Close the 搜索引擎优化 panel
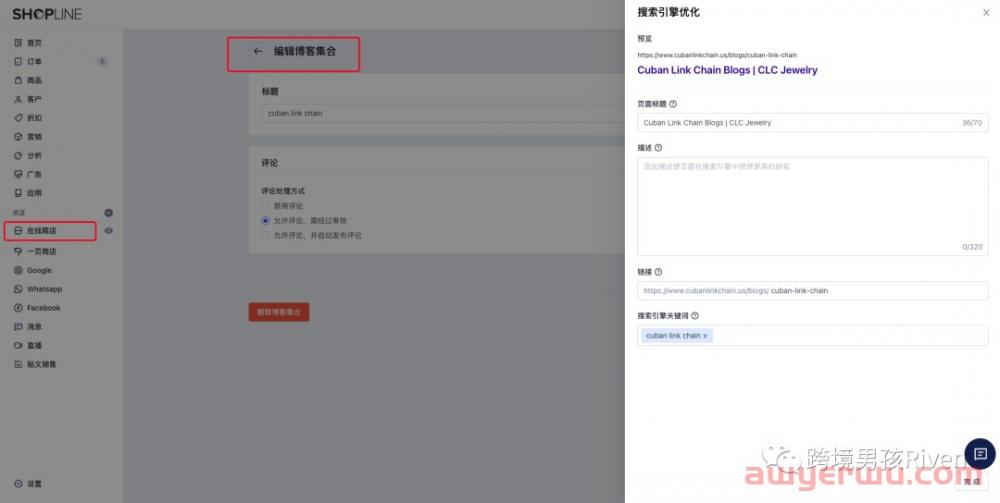The width and height of the screenshot is (1000, 503). [986, 12]
